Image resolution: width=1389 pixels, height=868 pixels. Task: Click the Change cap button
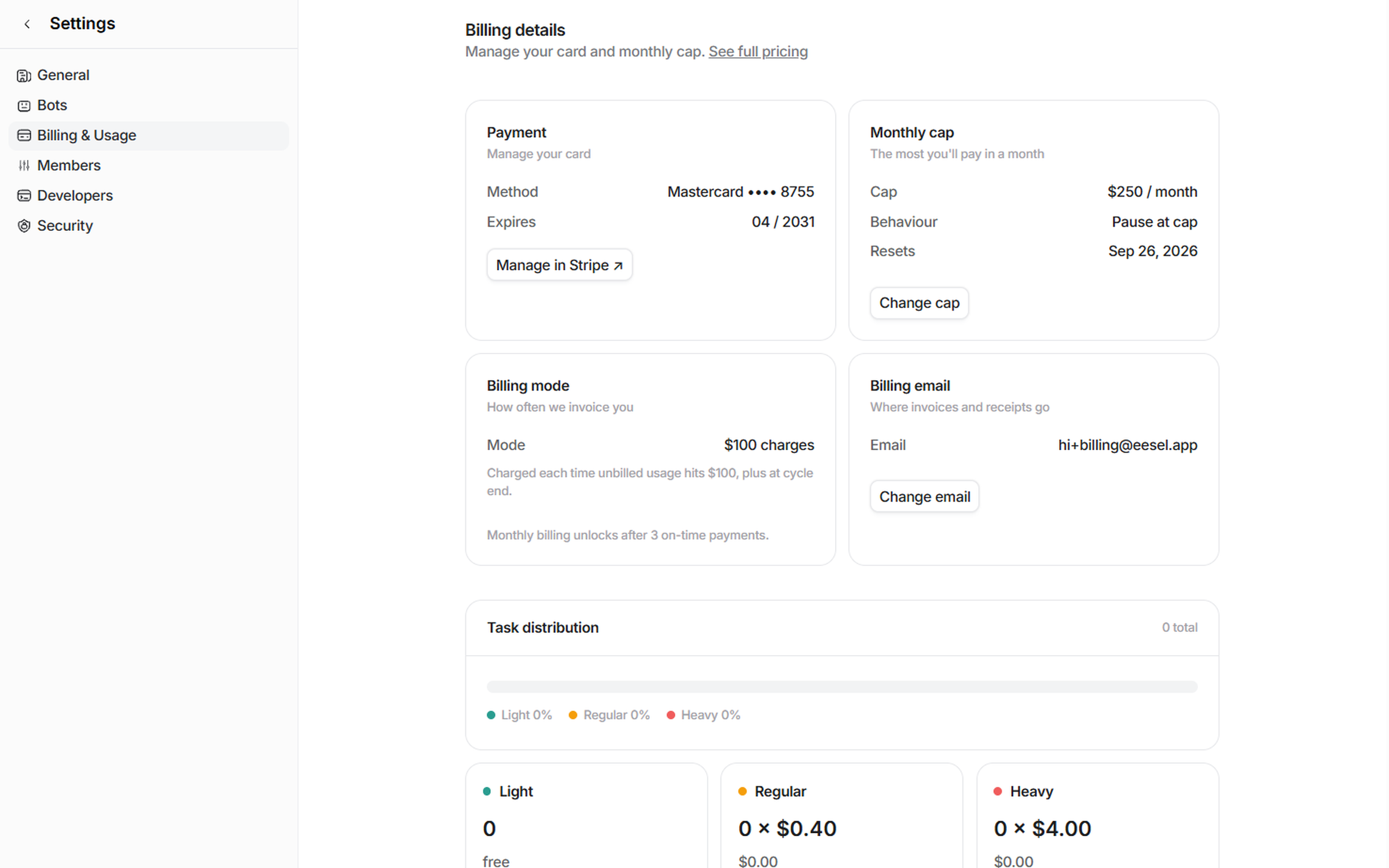(919, 303)
